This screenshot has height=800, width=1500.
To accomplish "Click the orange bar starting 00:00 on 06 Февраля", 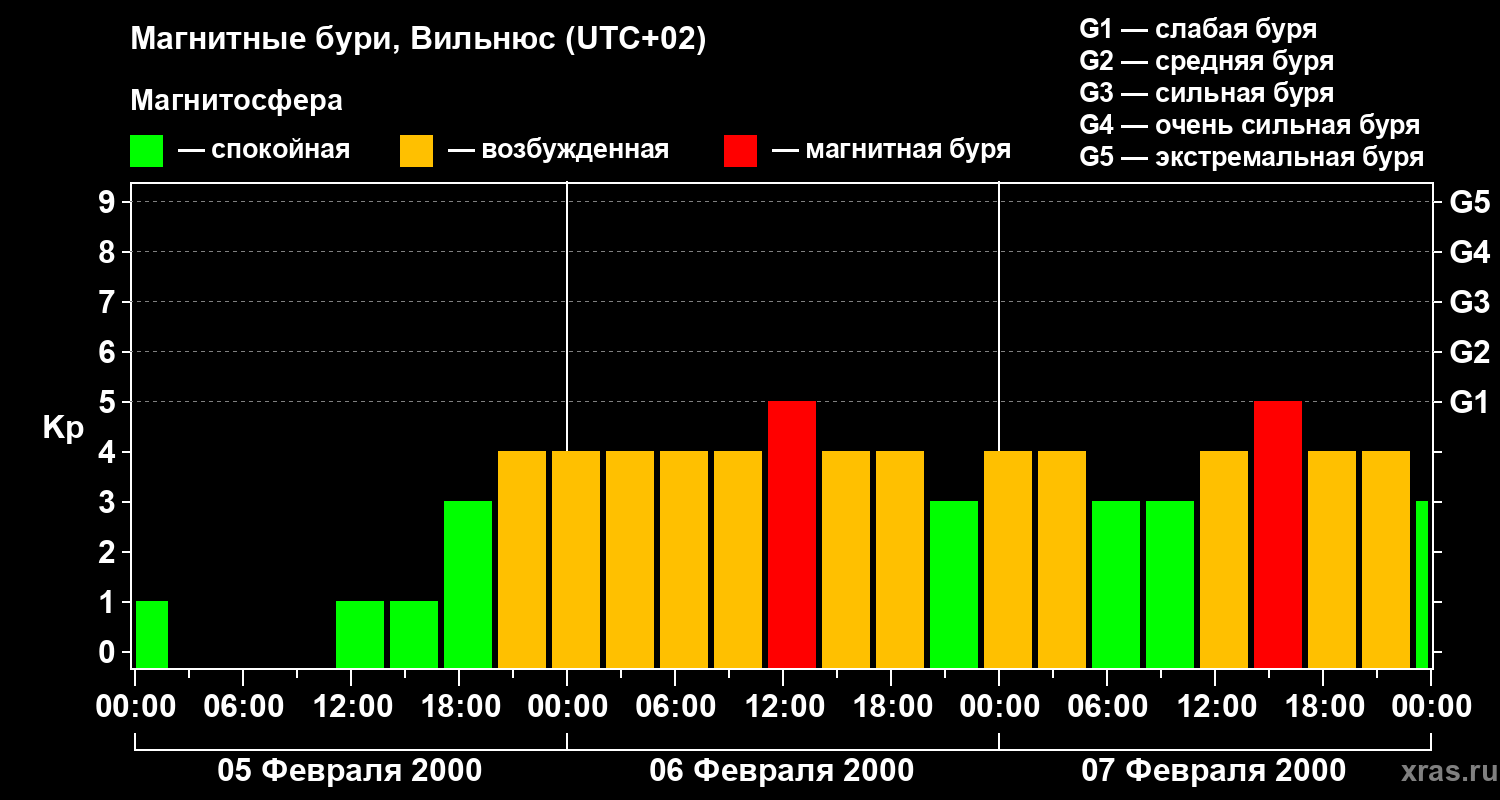I will 576,559.
